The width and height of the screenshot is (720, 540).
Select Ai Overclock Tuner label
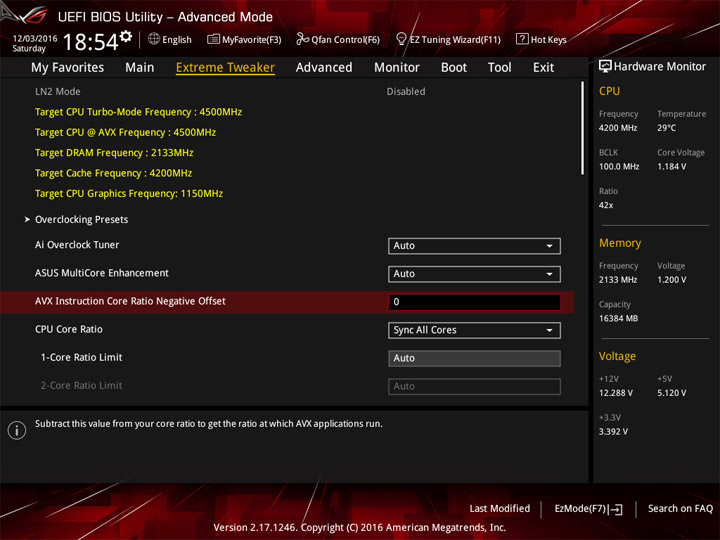click(77, 245)
